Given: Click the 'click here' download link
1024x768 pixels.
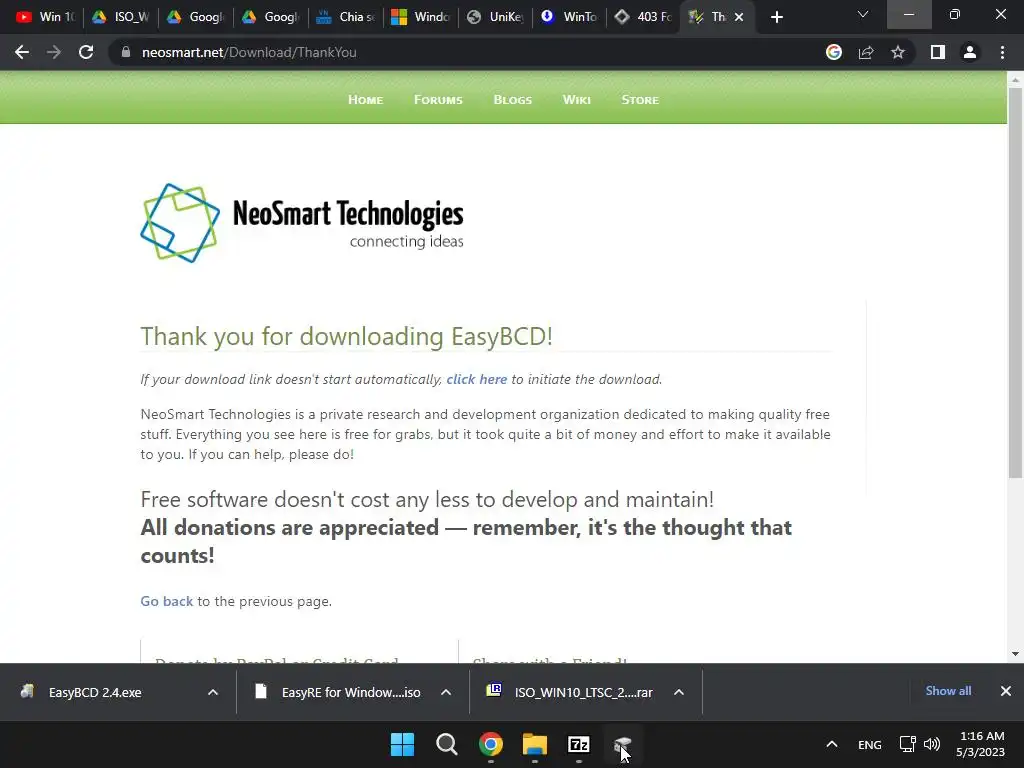Looking at the screenshot, I should tap(477, 379).
